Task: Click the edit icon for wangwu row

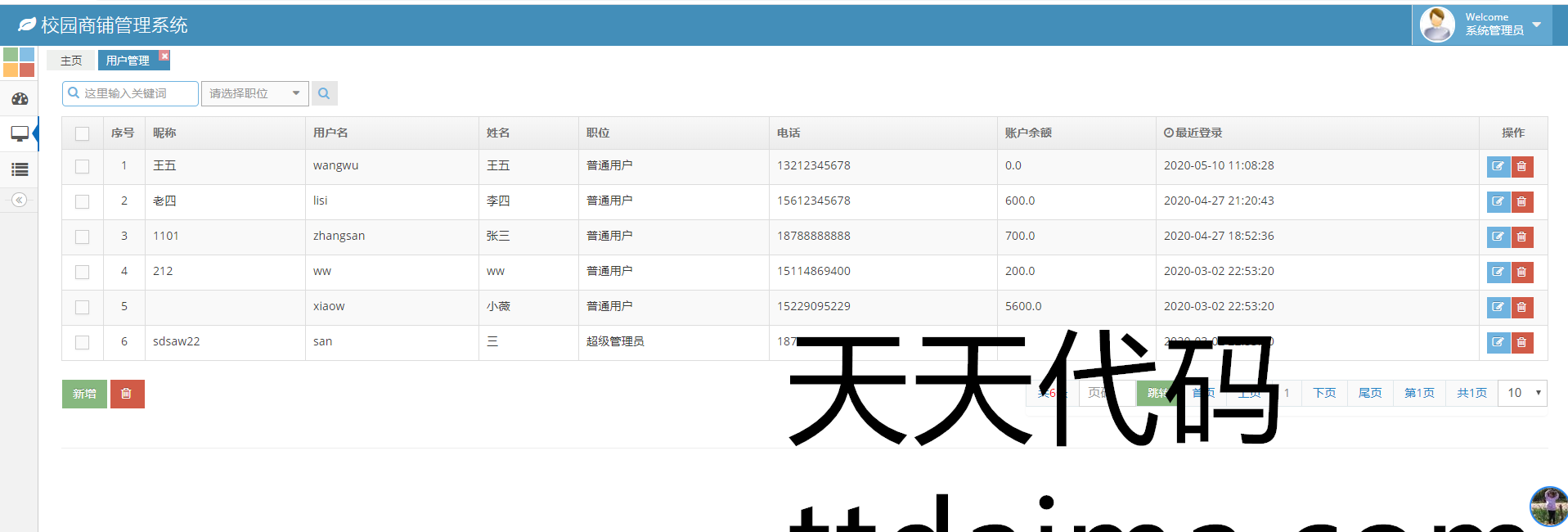Action: [1498, 166]
